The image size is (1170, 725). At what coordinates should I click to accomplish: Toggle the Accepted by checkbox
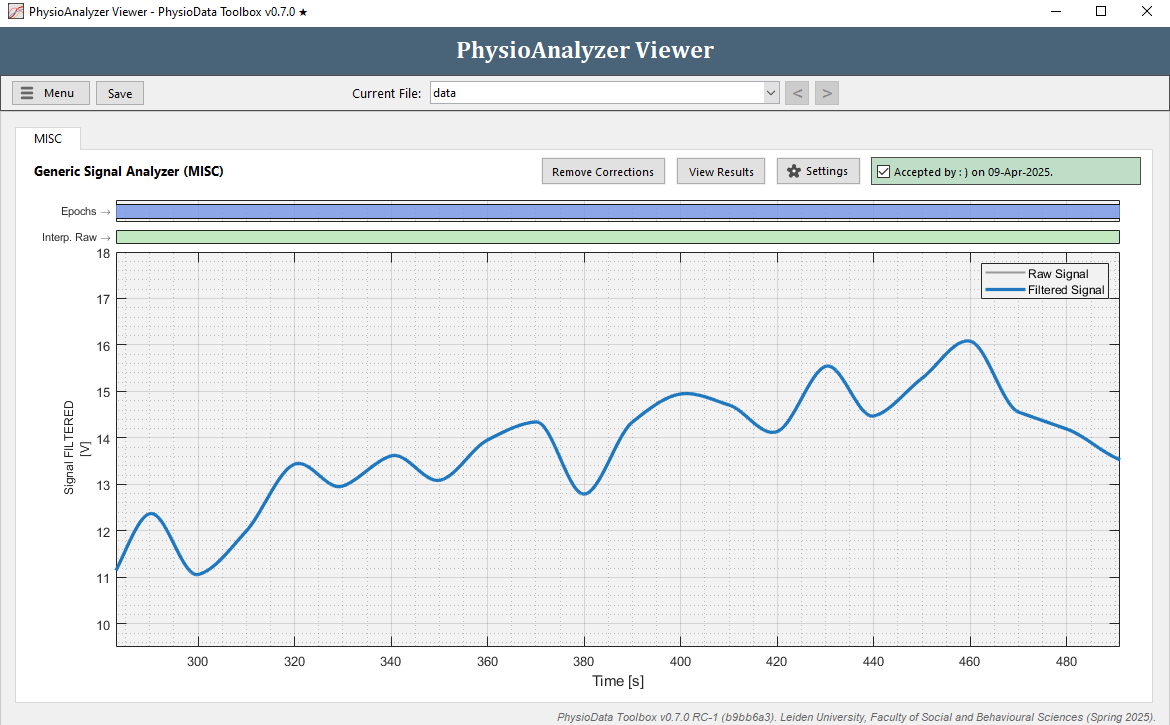883,172
